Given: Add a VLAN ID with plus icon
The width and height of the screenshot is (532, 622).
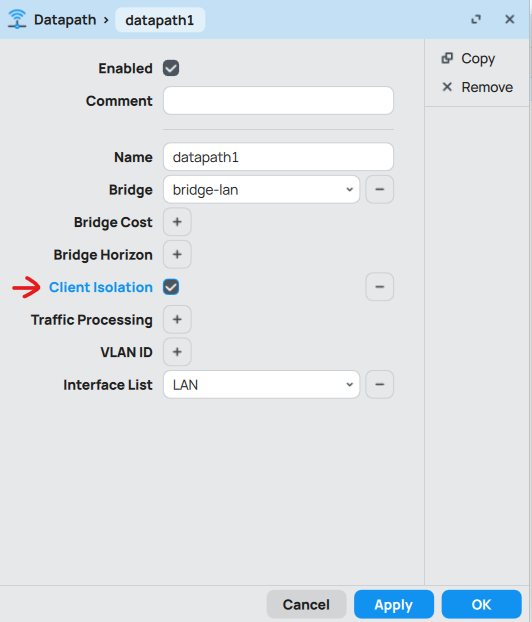Looking at the screenshot, I should coord(177,352).
